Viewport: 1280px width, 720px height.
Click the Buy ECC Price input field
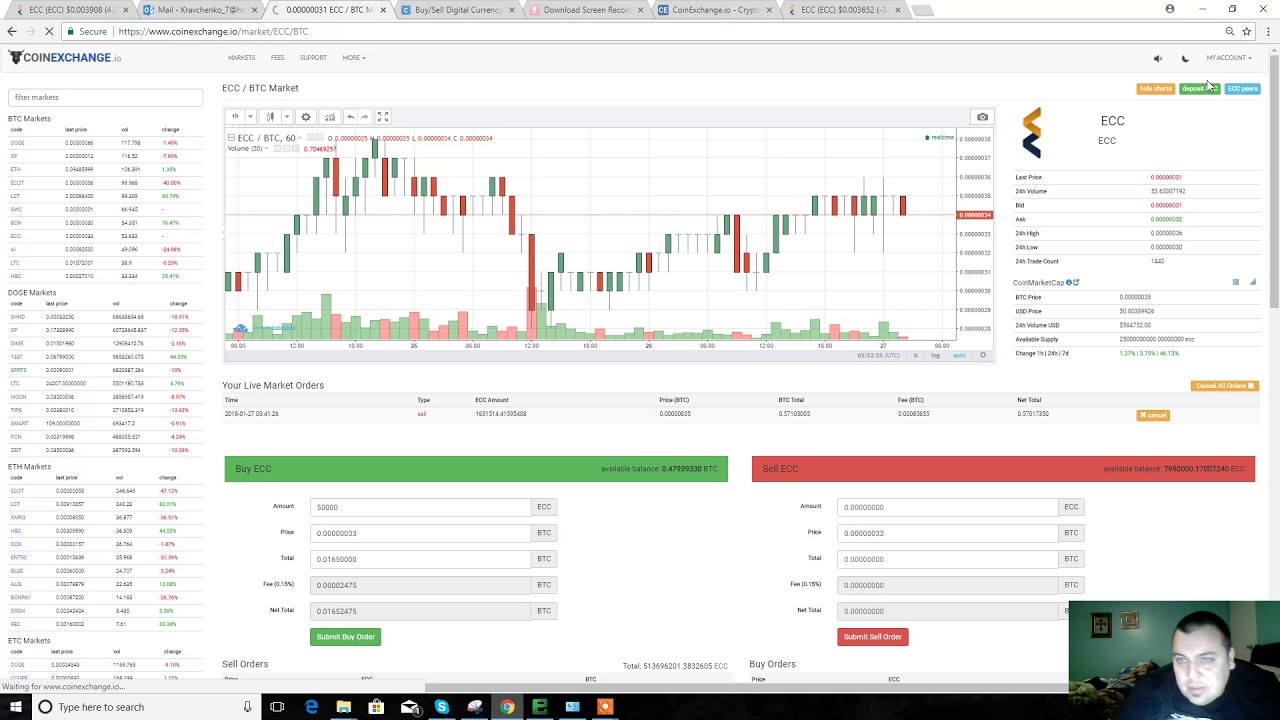[420, 533]
